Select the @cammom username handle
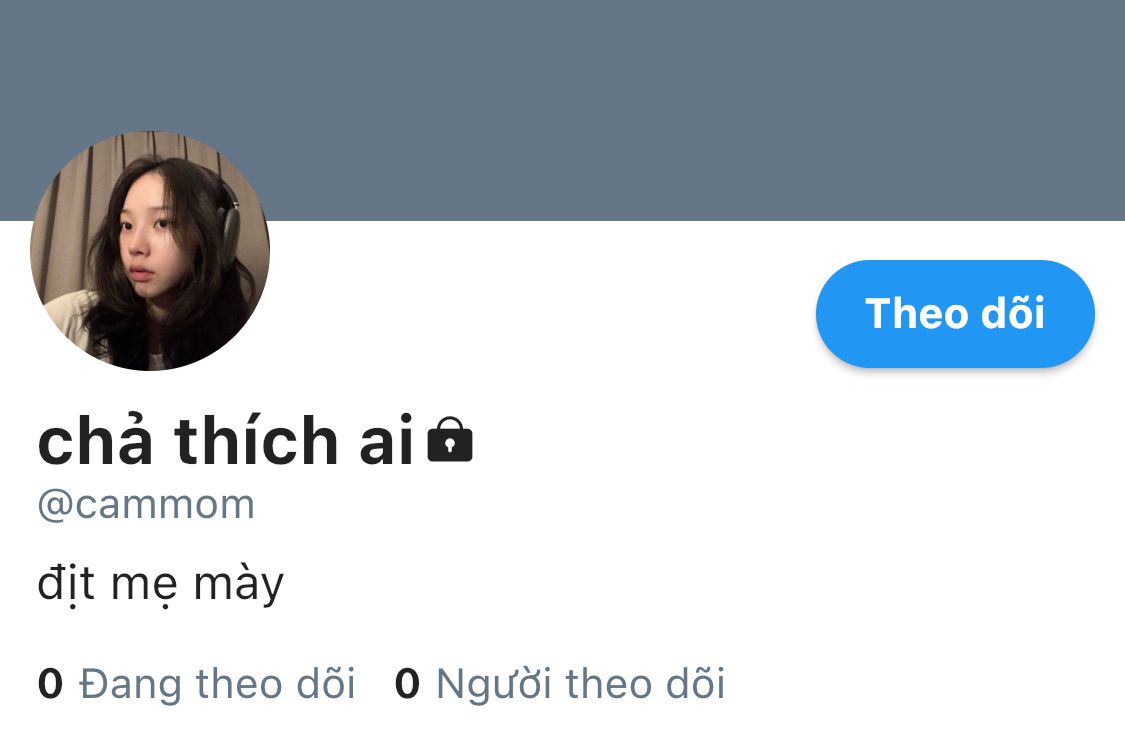The height and width of the screenshot is (740, 1125). [x=146, y=505]
